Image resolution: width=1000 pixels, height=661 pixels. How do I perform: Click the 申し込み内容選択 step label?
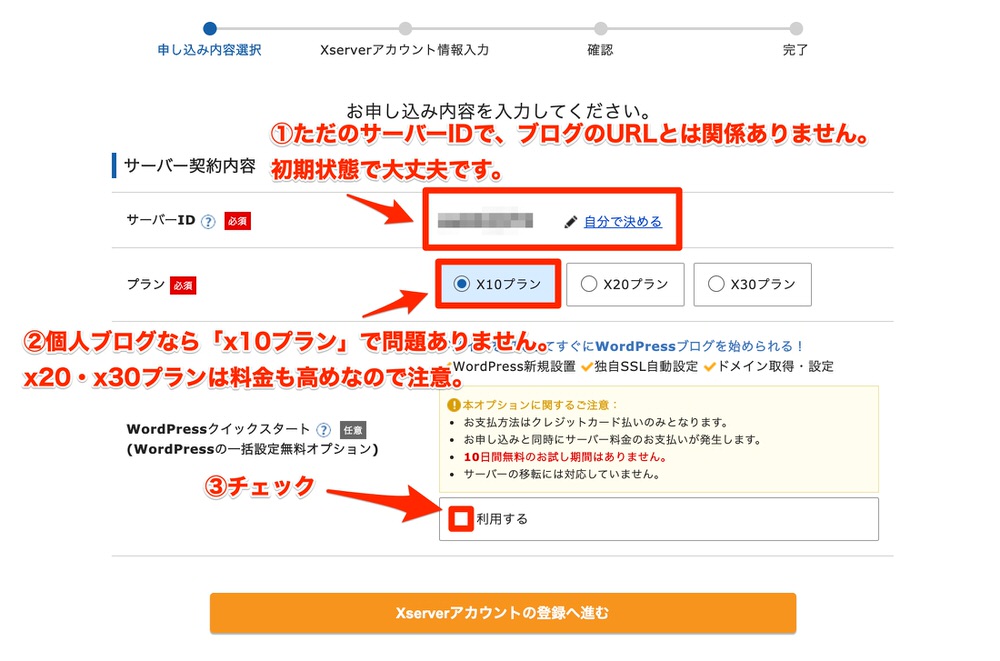(210, 50)
